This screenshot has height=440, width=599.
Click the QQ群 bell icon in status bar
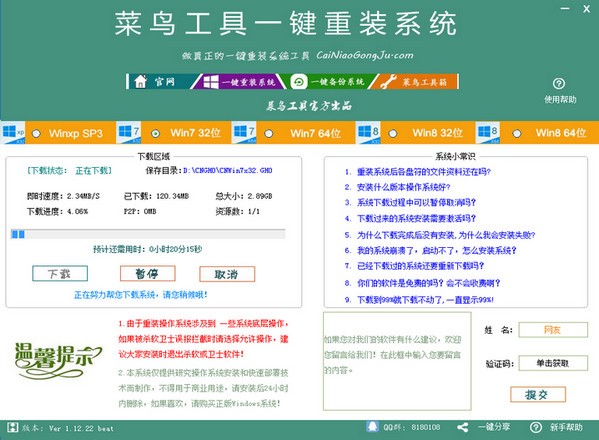click(x=372, y=427)
